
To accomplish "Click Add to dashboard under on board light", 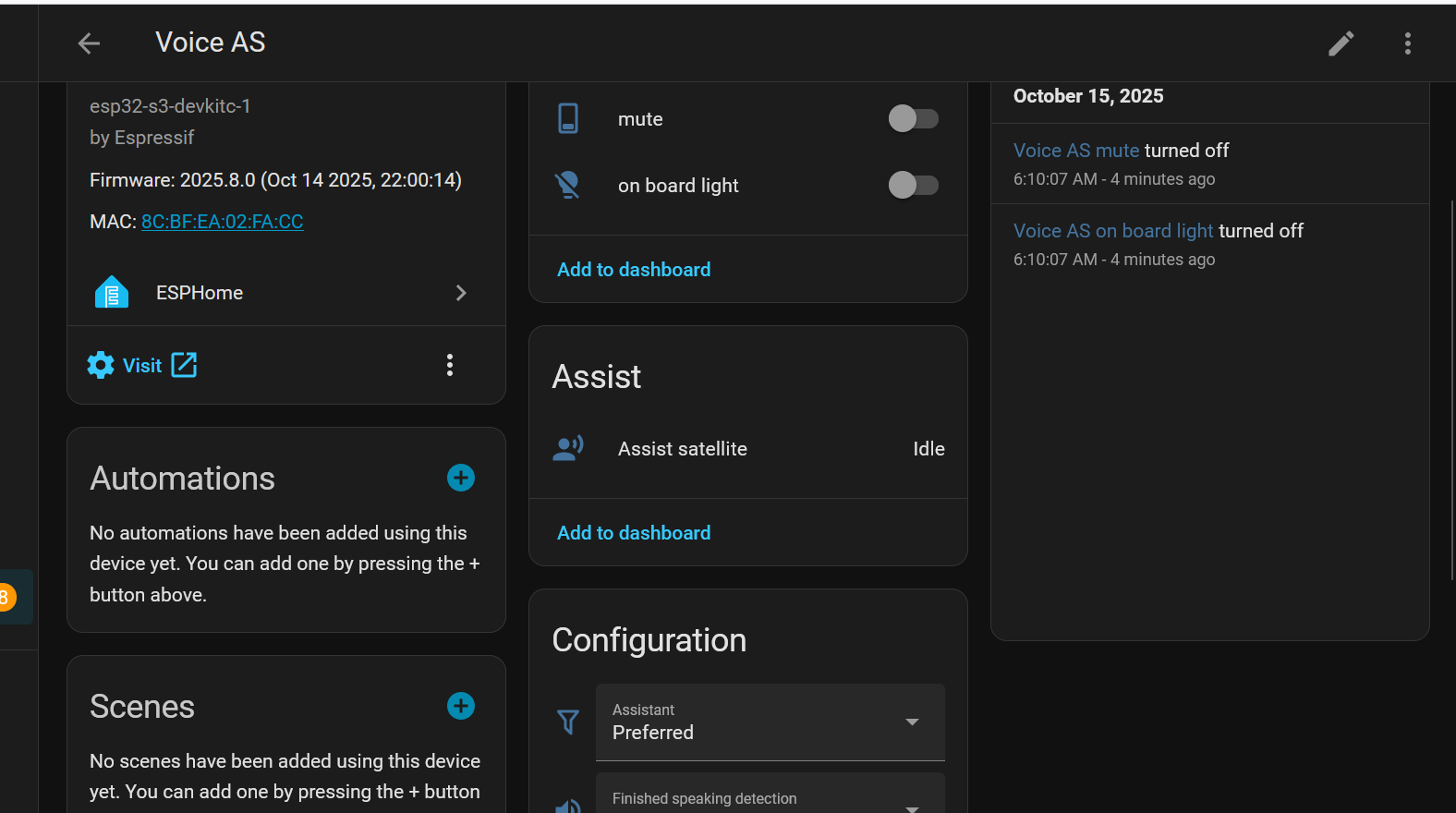I will click(x=634, y=270).
